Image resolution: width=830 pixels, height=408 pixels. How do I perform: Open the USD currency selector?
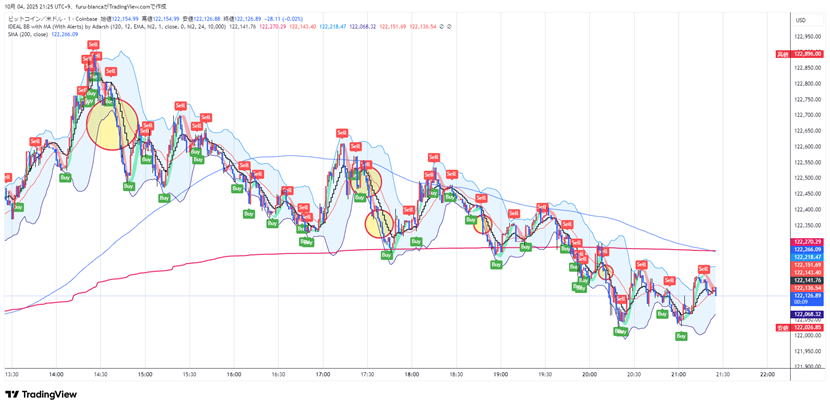(800, 20)
